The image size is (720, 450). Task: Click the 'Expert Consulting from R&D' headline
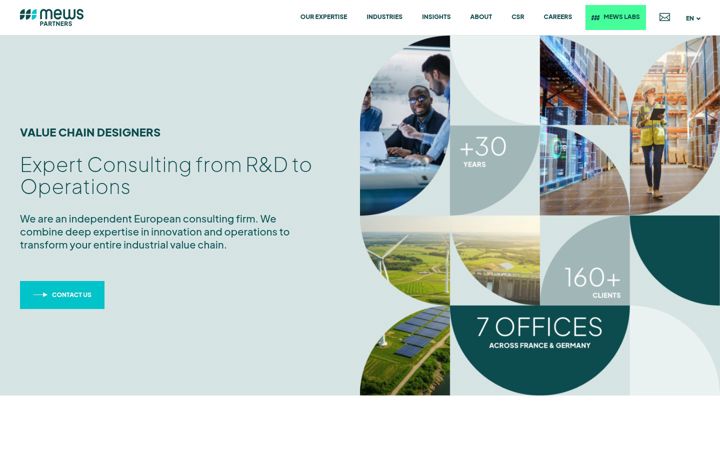coord(166,176)
